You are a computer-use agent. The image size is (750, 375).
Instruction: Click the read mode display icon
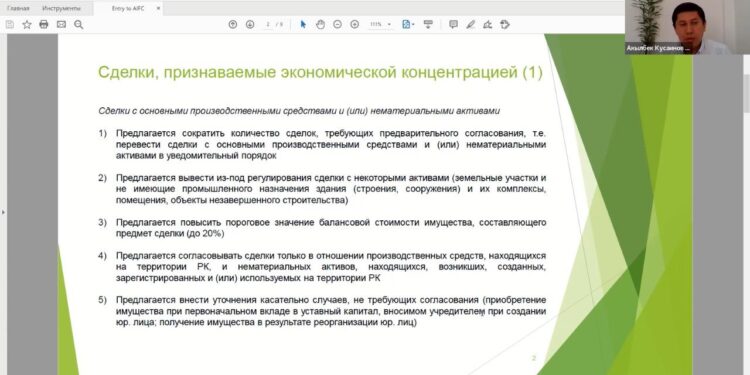[428, 24]
